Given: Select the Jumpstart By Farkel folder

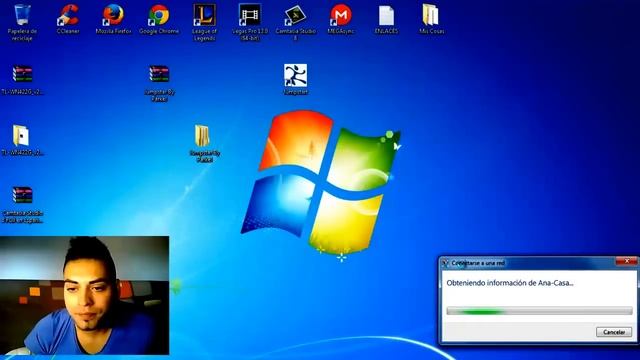Looking at the screenshot, I should click(204, 144).
